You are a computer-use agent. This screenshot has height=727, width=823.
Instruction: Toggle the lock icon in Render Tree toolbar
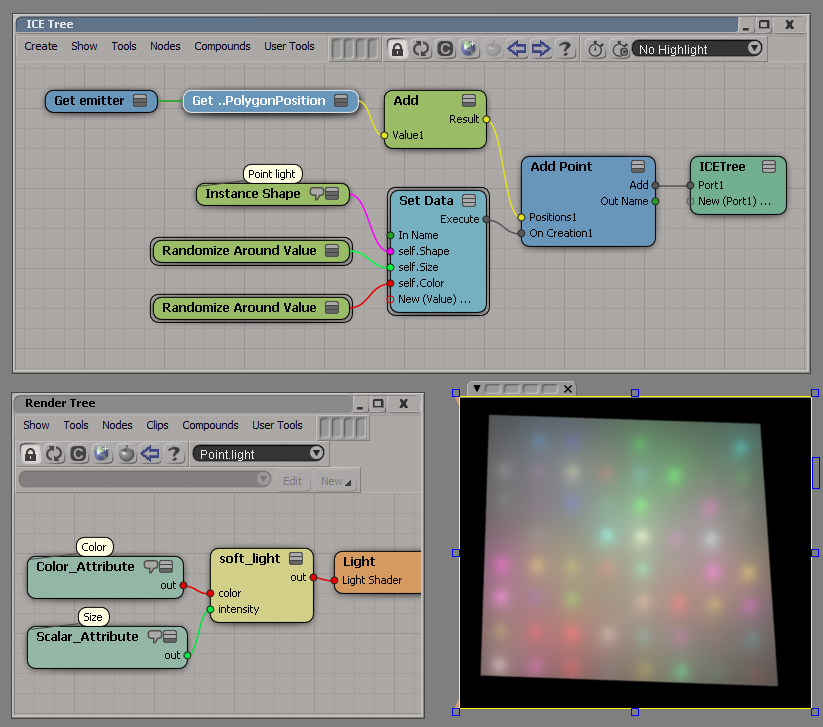[x=31, y=454]
